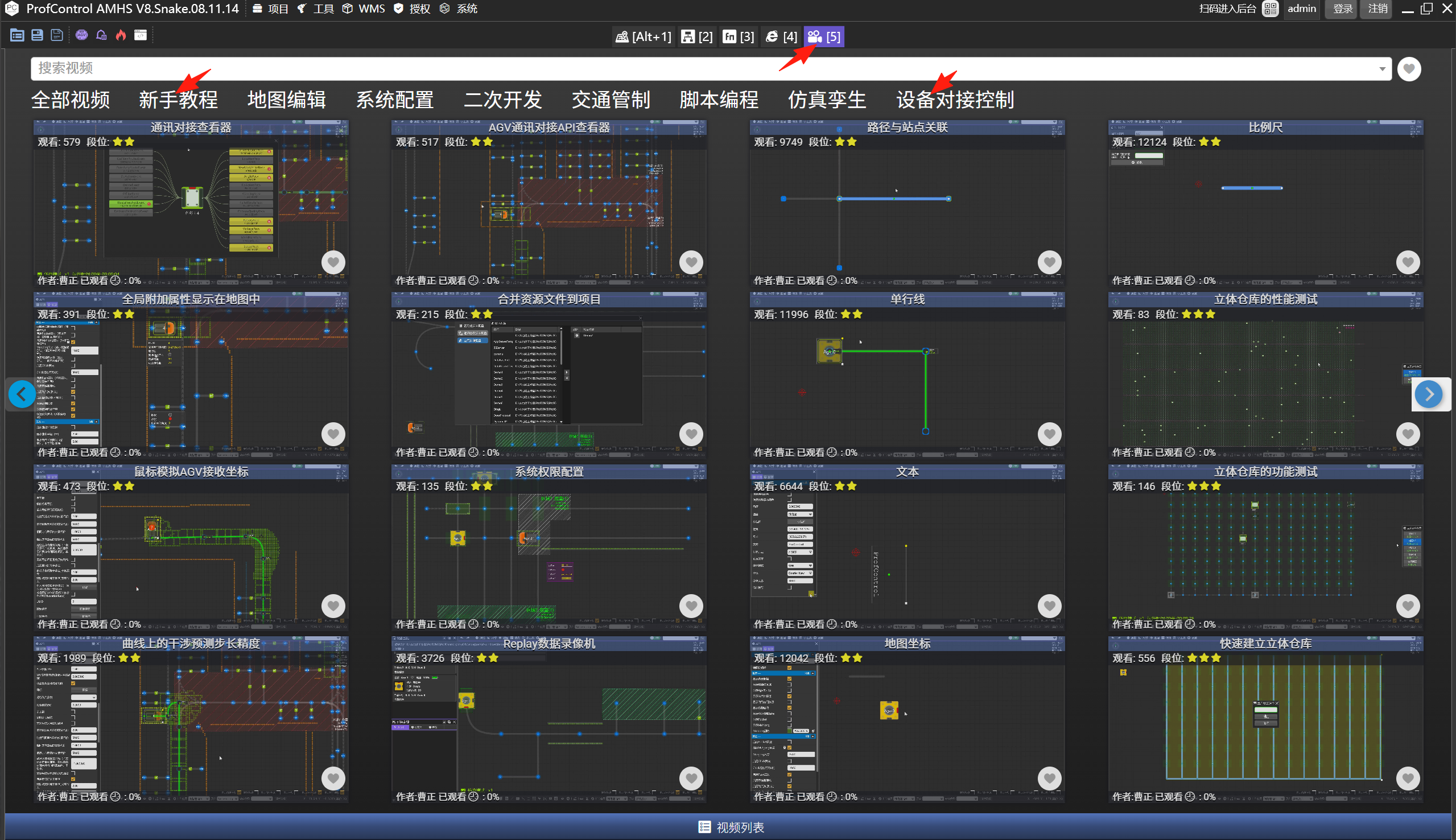Toggle the favorites filter heart beside the search box
The width and height of the screenshot is (1456, 840).
(x=1409, y=69)
